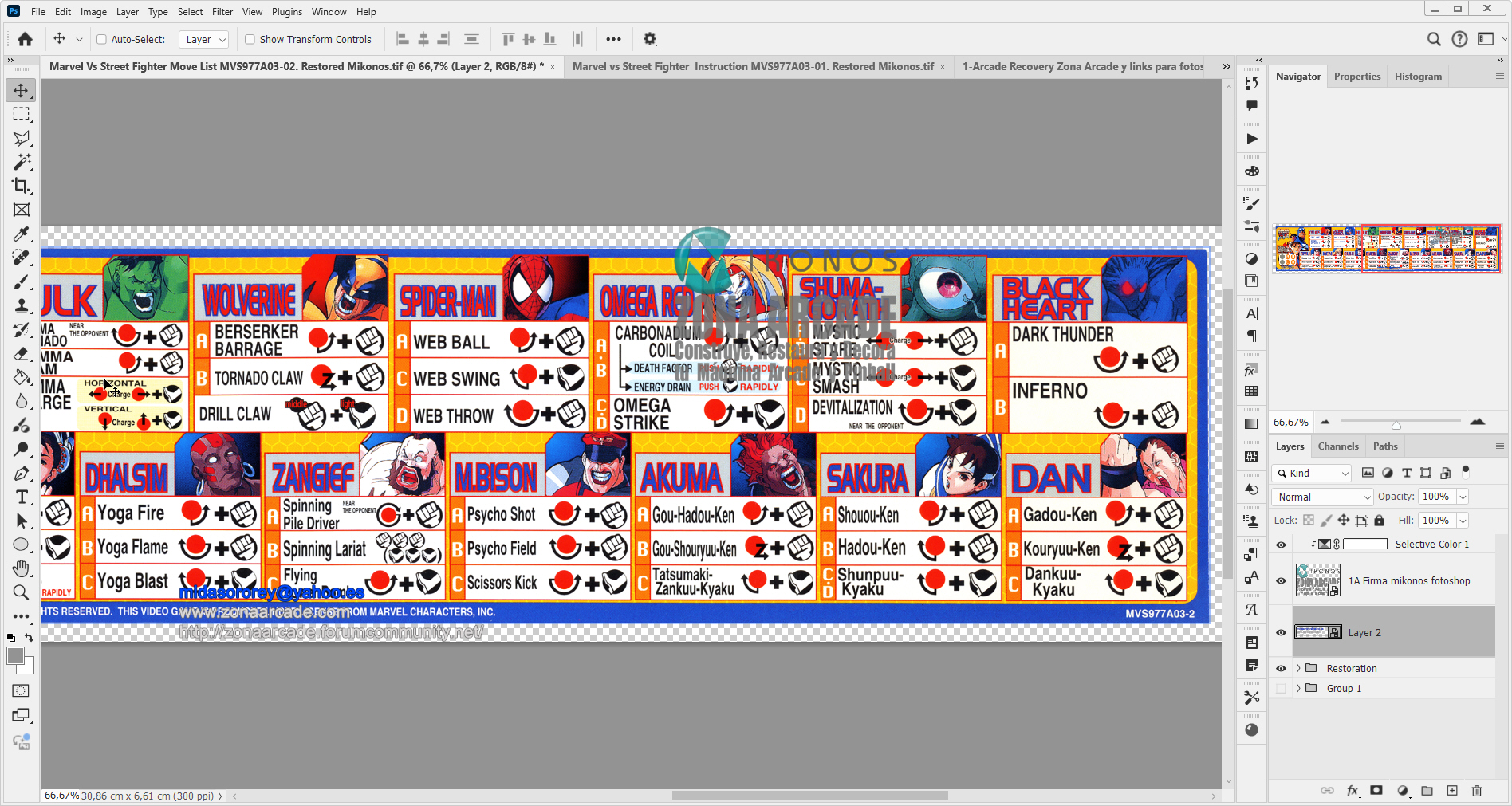
Task: Open the Auto-Select Layer dropdown
Action: [205, 39]
